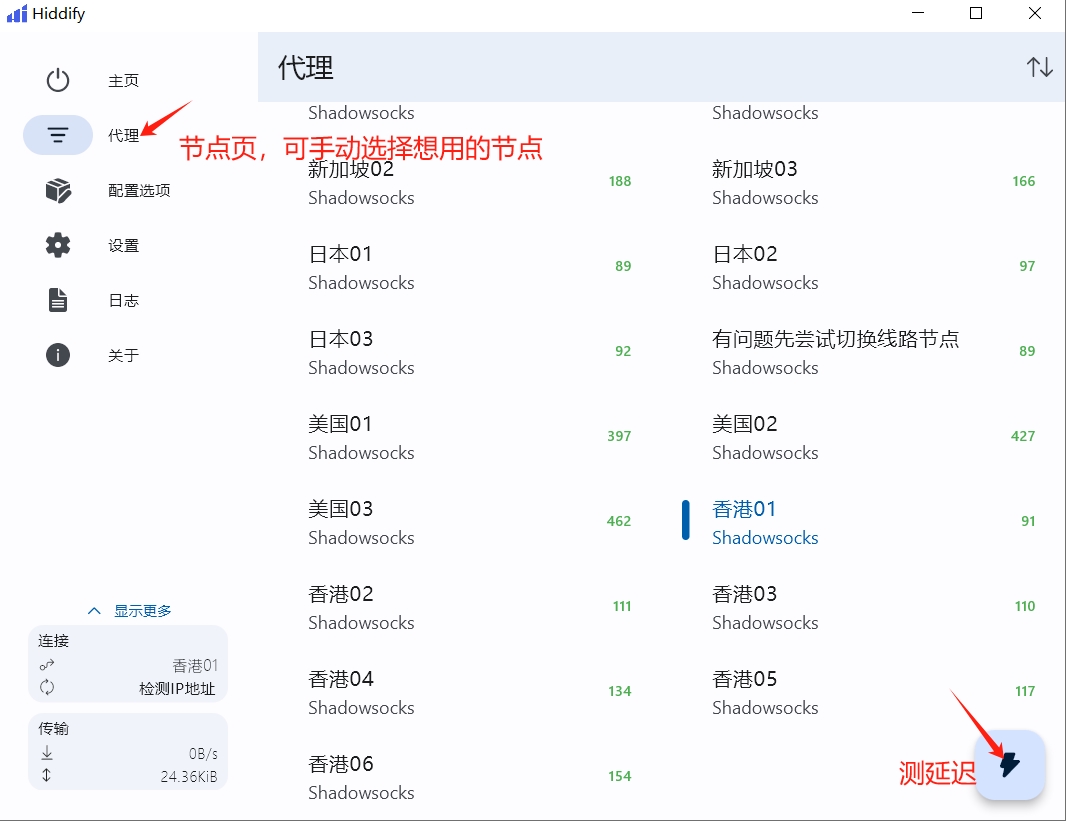
Task: Click the settings gear icon beside 设置
Action: point(57,245)
